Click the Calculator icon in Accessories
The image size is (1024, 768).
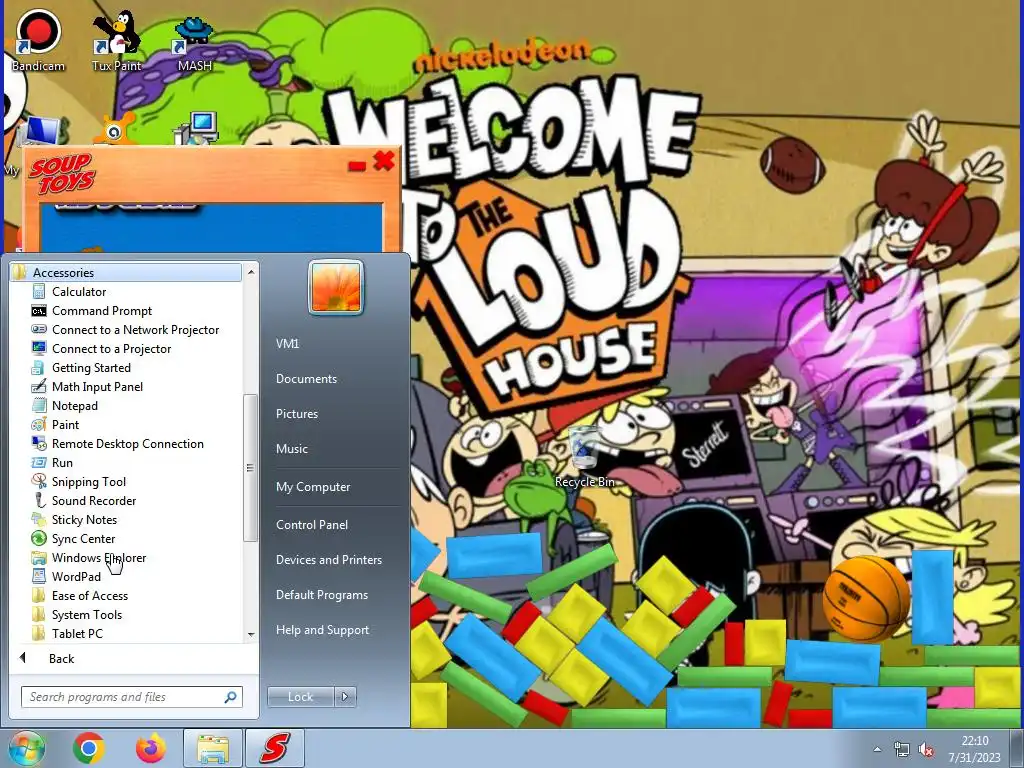[39, 291]
